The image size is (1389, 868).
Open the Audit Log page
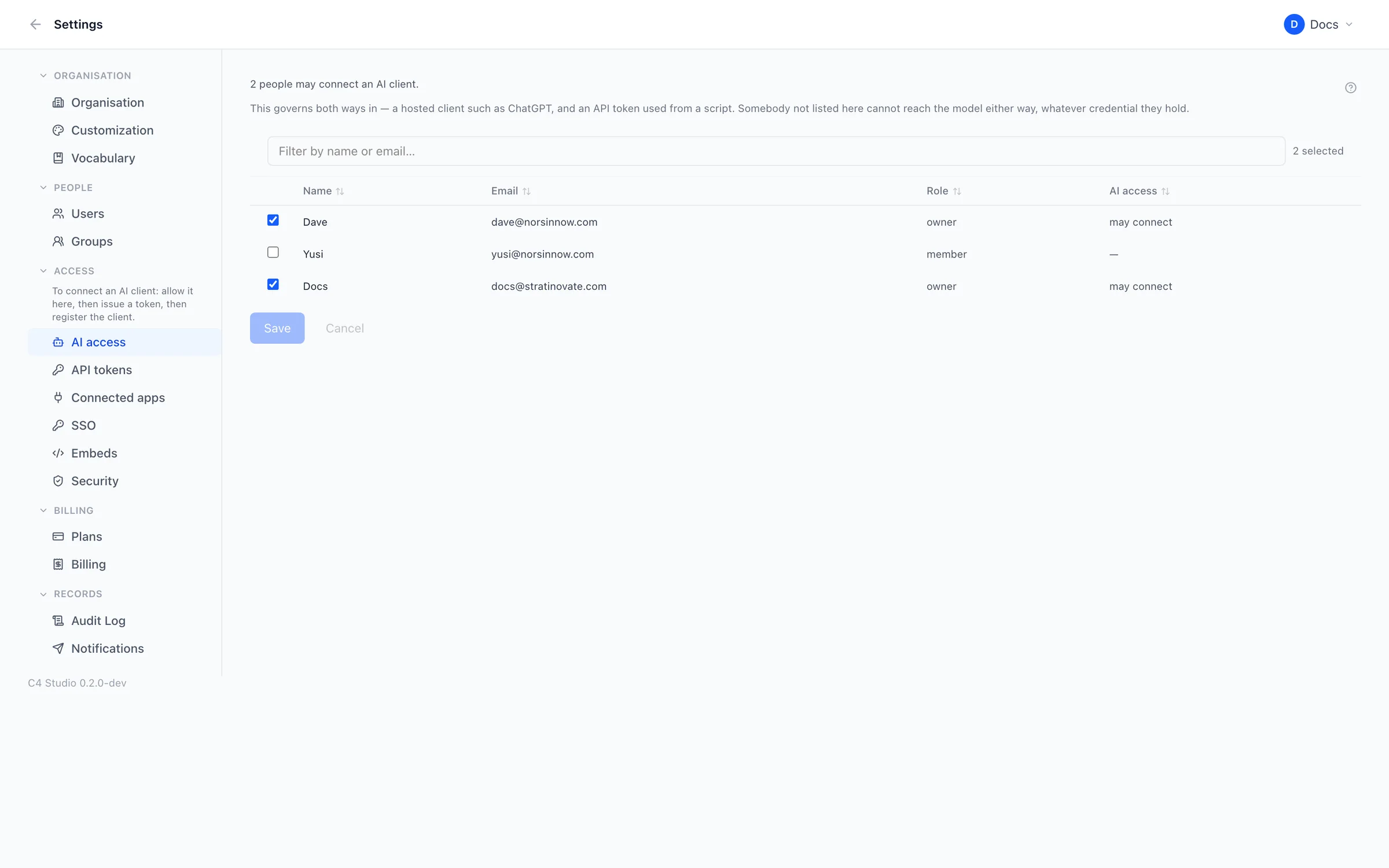124,620
